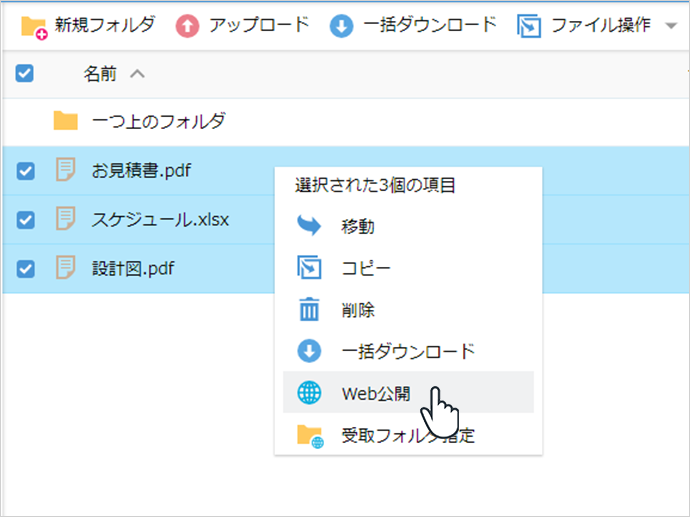Click the 選択された3個の項目 menu header text
The image size is (690, 517).
click(x=375, y=185)
